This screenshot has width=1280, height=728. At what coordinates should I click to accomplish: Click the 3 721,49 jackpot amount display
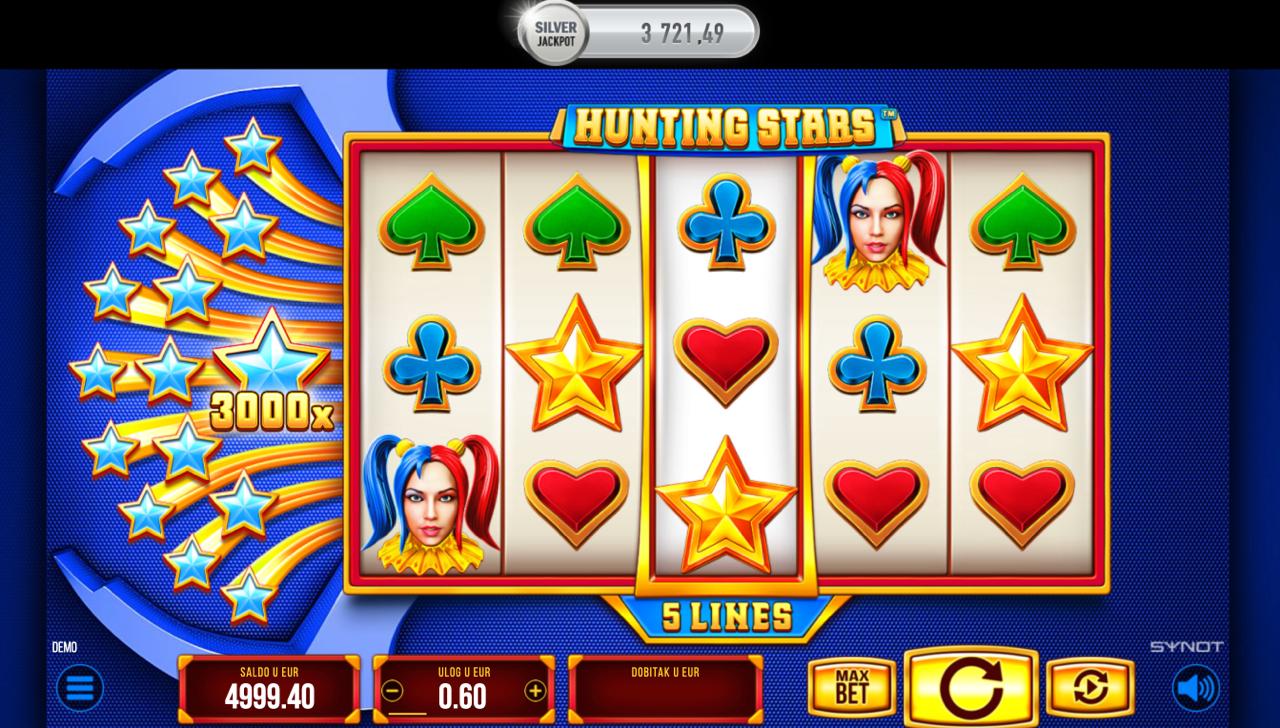click(682, 34)
